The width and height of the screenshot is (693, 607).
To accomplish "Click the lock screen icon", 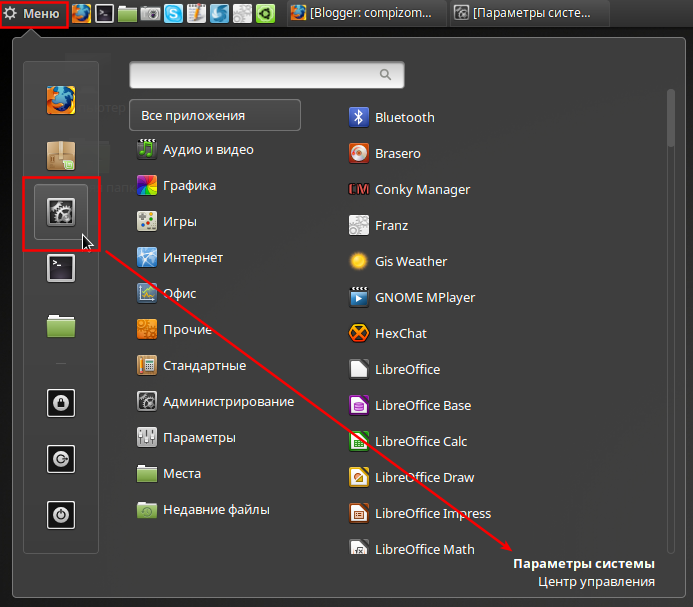I will [61, 403].
